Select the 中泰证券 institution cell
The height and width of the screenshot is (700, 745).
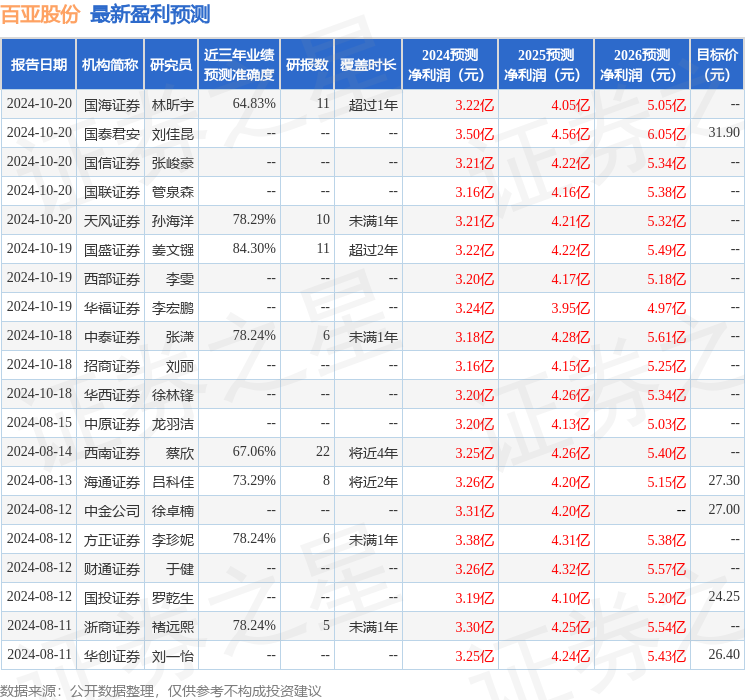[112, 337]
